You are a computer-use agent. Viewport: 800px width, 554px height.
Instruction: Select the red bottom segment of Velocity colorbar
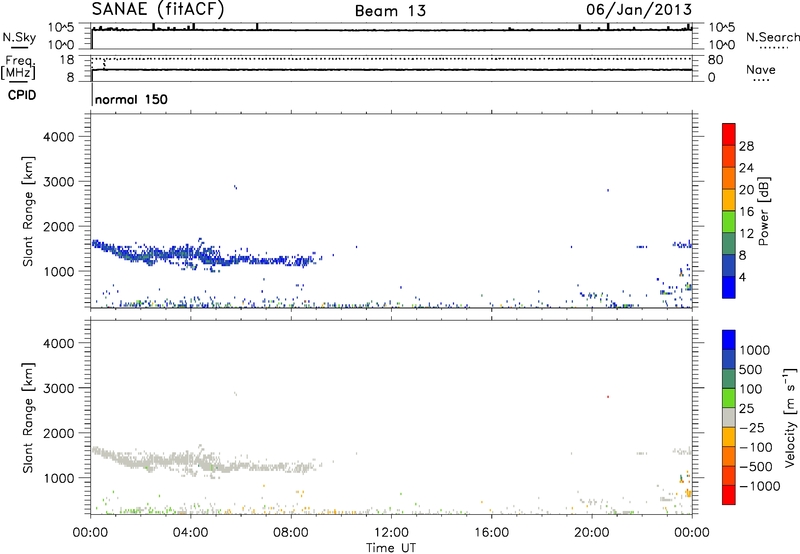pyautogui.click(x=729, y=495)
